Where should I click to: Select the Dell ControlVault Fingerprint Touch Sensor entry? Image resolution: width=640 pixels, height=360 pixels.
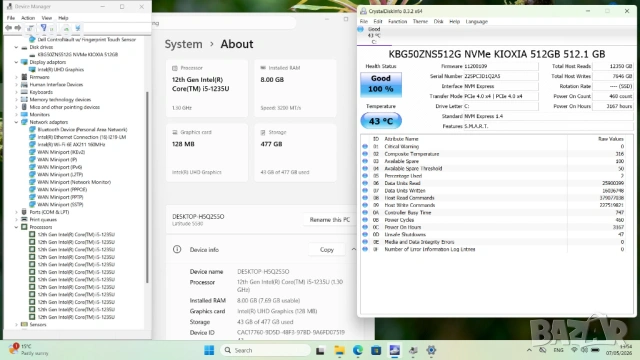(x=87, y=40)
